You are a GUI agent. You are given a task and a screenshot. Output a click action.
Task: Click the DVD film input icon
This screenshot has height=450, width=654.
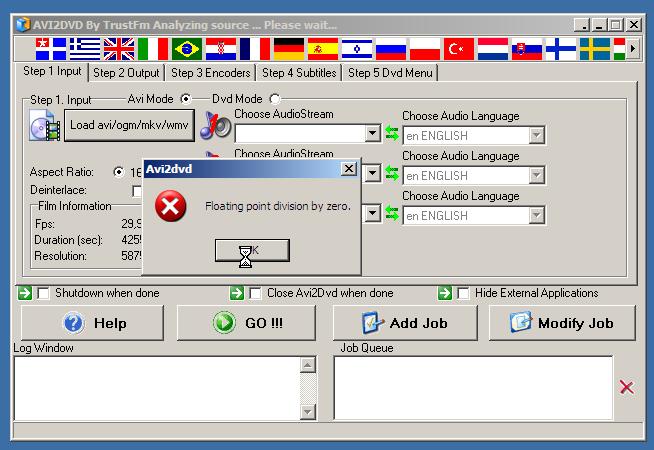coord(45,125)
